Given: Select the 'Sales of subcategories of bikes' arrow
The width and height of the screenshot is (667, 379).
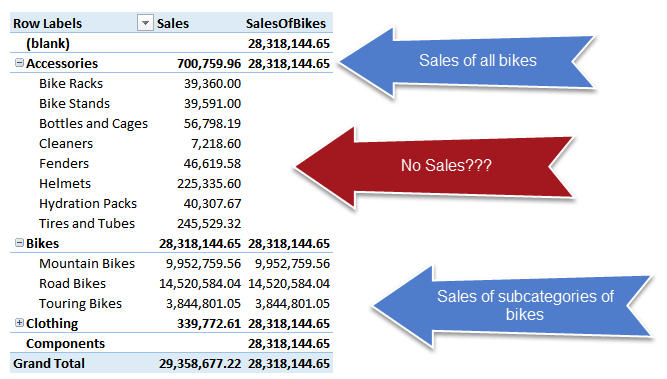Looking at the screenshot, I should click(512, 306).
